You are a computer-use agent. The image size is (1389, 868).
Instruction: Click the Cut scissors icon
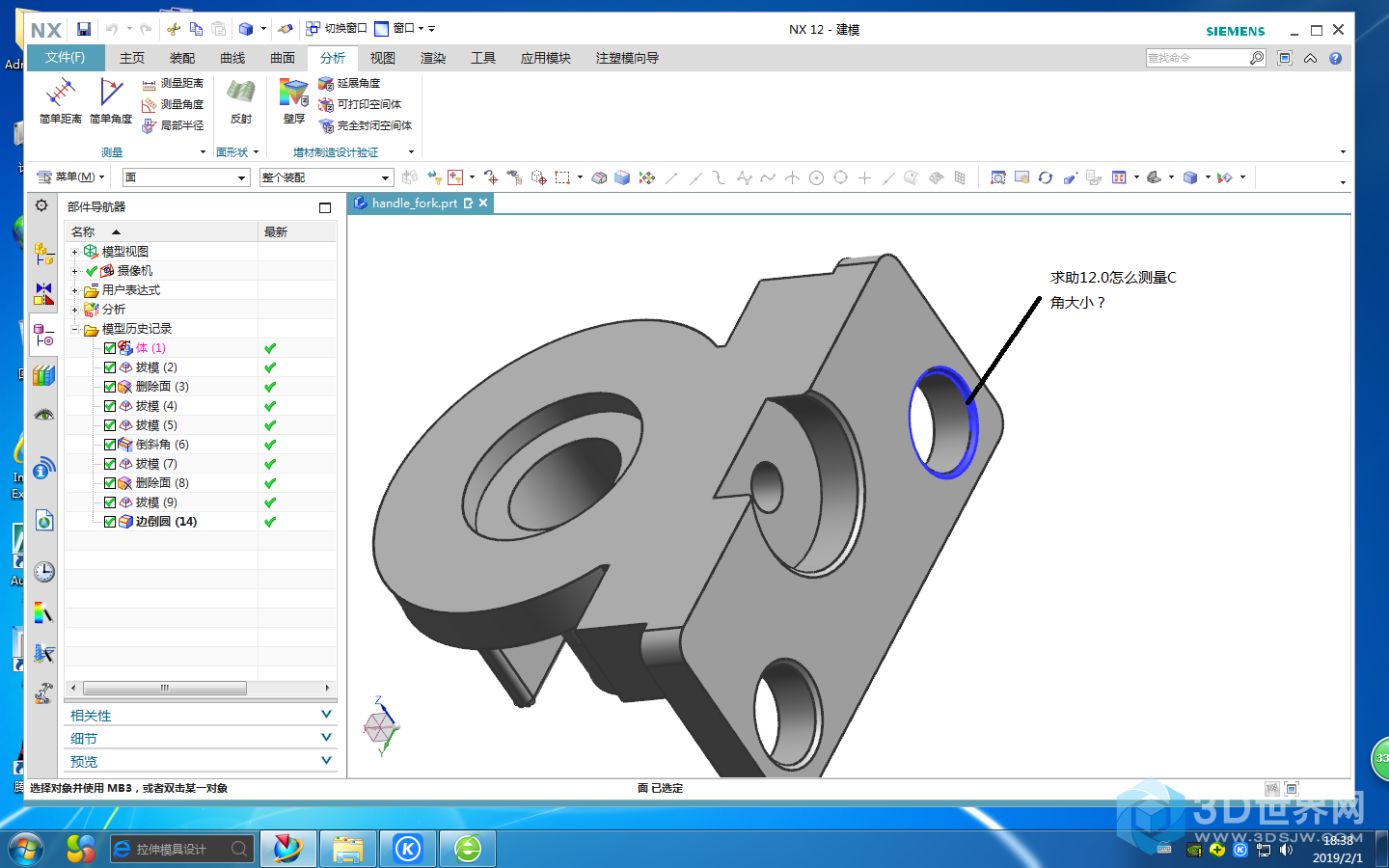point(174,29)
